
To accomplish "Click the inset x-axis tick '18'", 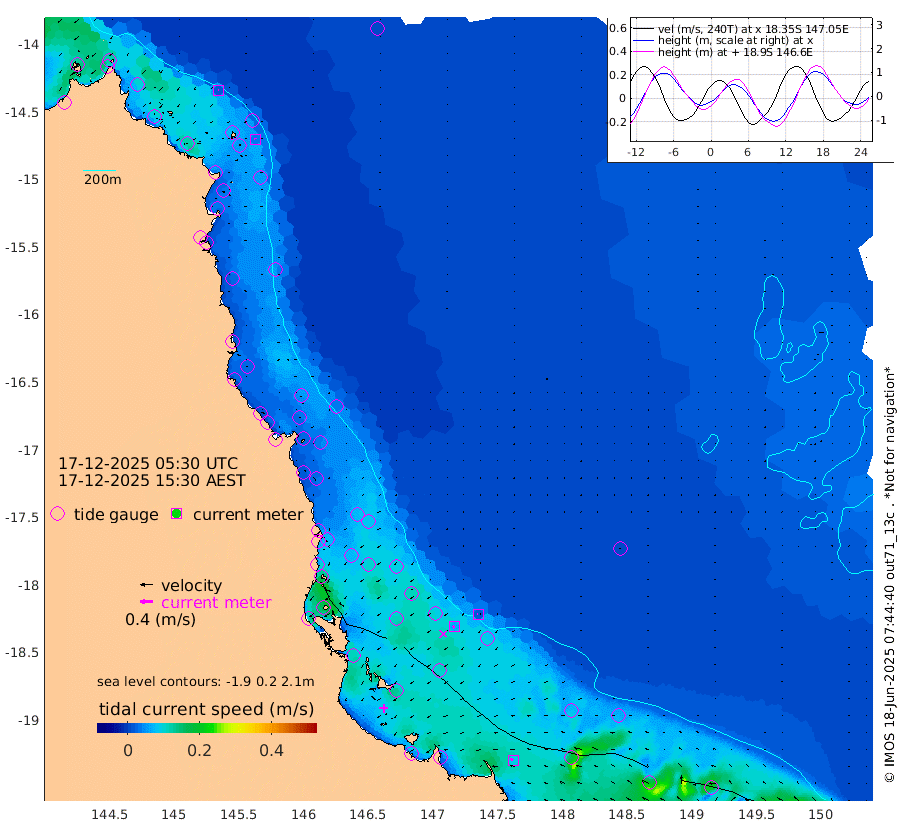I will pyautogui.click(x=823, y=152).
